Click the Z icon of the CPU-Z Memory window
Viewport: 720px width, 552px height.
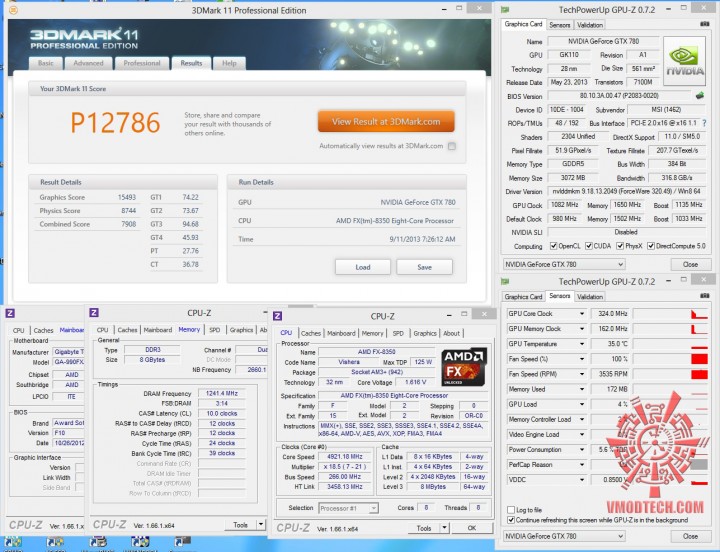pos(94,312)
